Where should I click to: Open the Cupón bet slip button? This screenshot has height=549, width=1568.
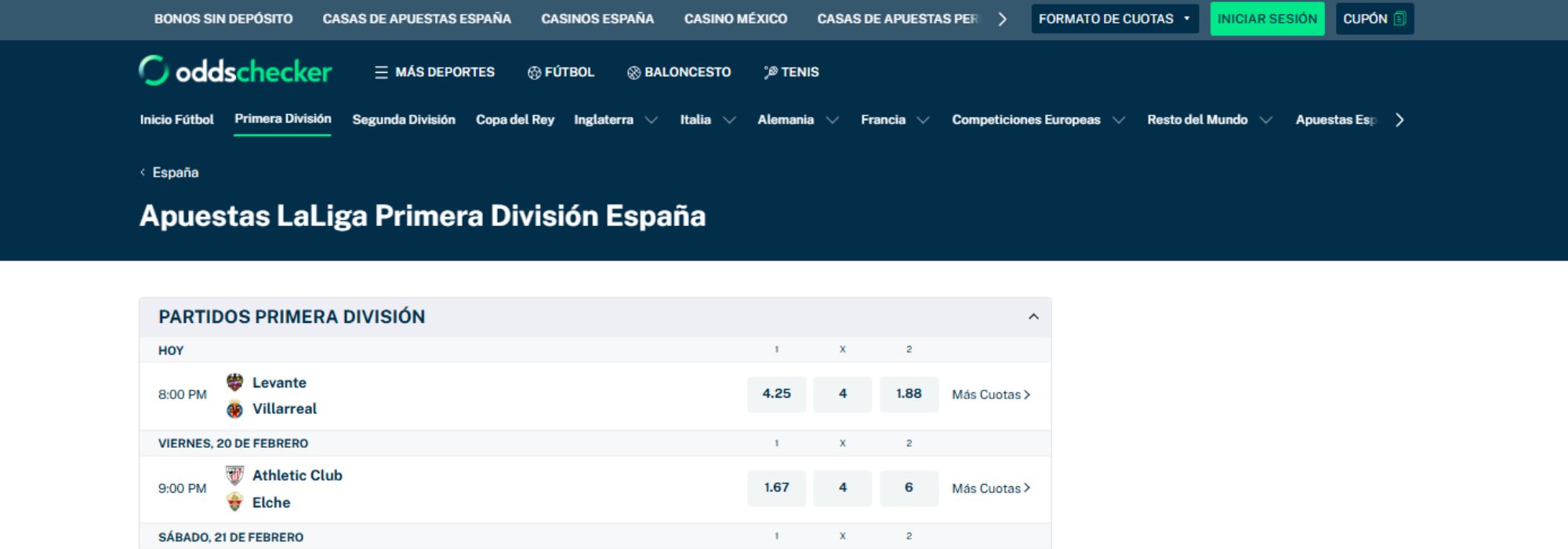coord(1374,19)
